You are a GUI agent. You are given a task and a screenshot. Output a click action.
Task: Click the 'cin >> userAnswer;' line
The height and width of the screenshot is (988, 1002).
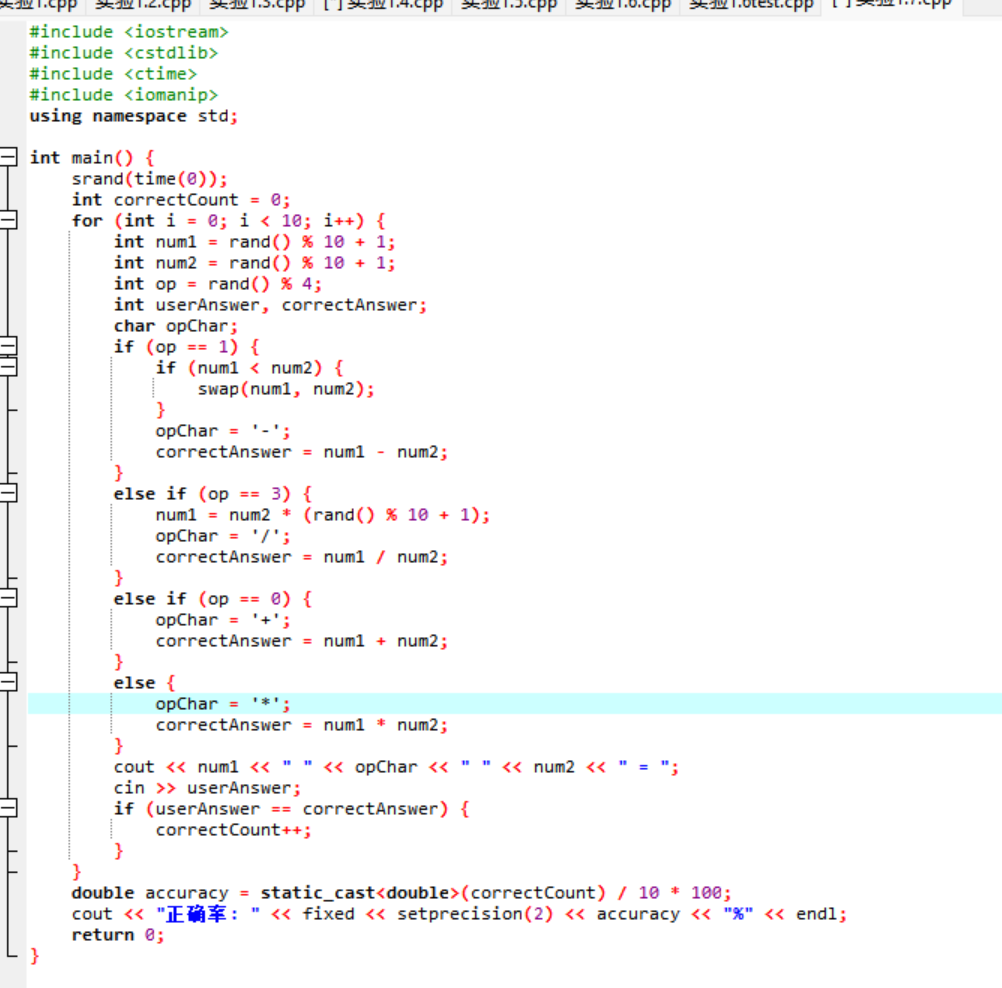207,788
